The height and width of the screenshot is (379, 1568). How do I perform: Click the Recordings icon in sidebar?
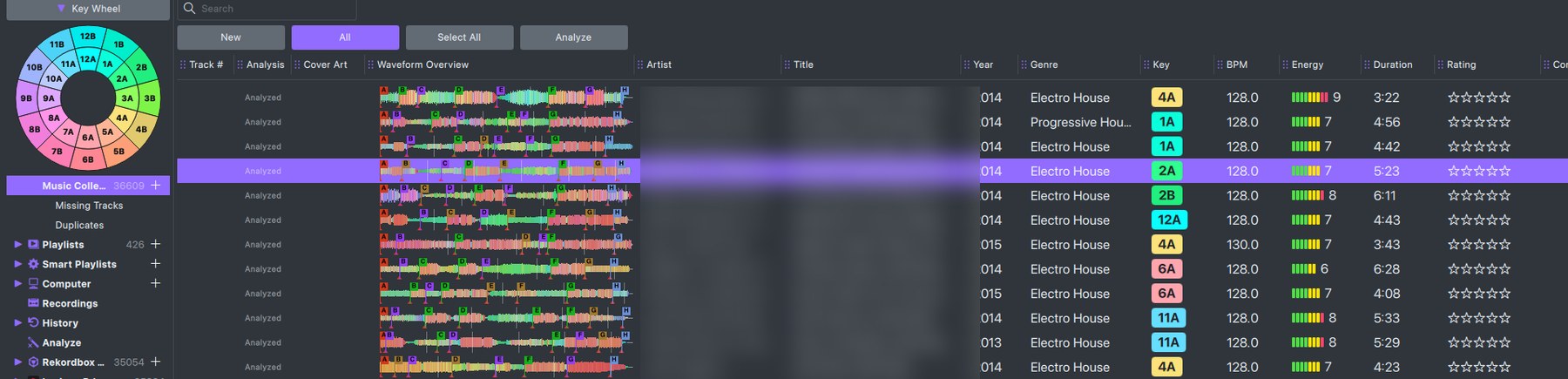click(33, 303)
